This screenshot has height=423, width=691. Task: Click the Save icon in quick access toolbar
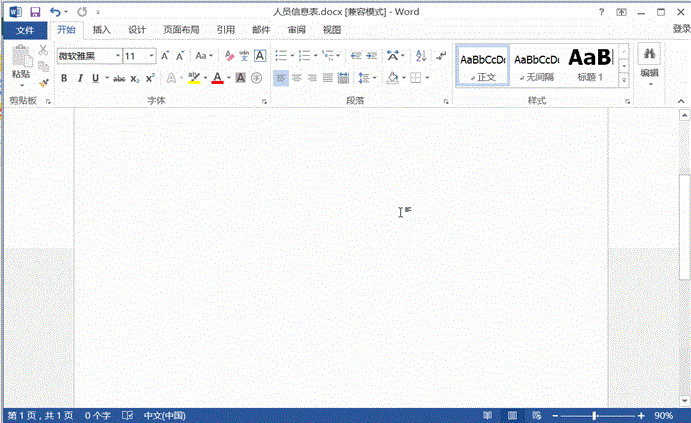35,12
